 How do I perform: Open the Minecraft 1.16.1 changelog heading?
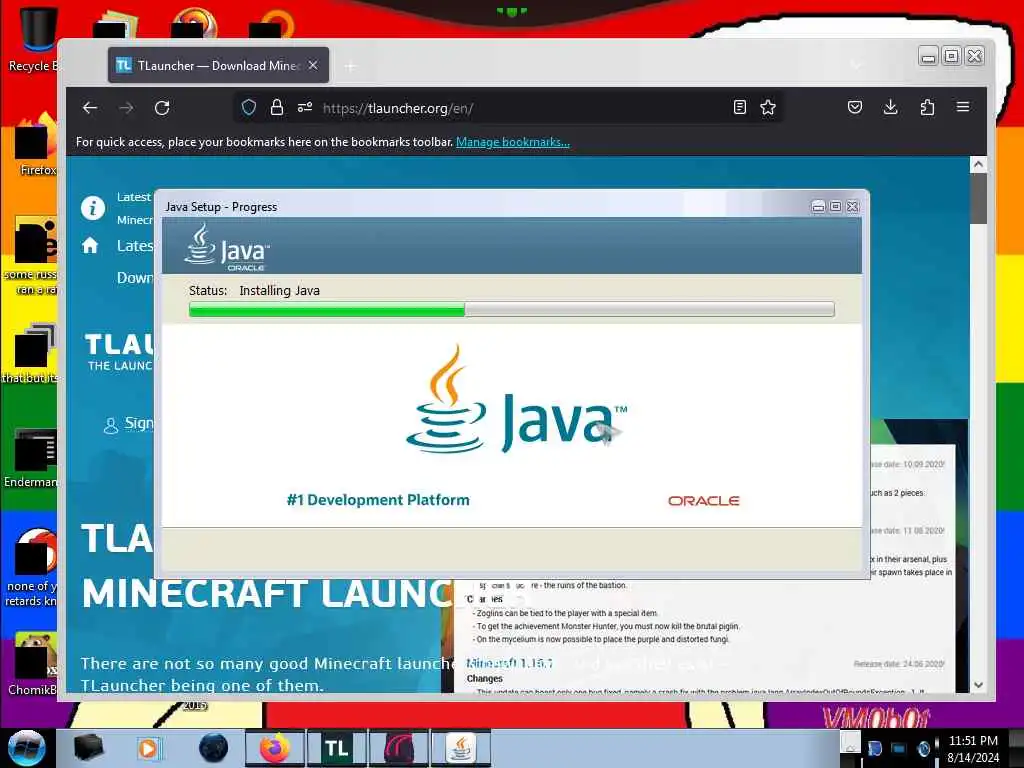[509, 664]
